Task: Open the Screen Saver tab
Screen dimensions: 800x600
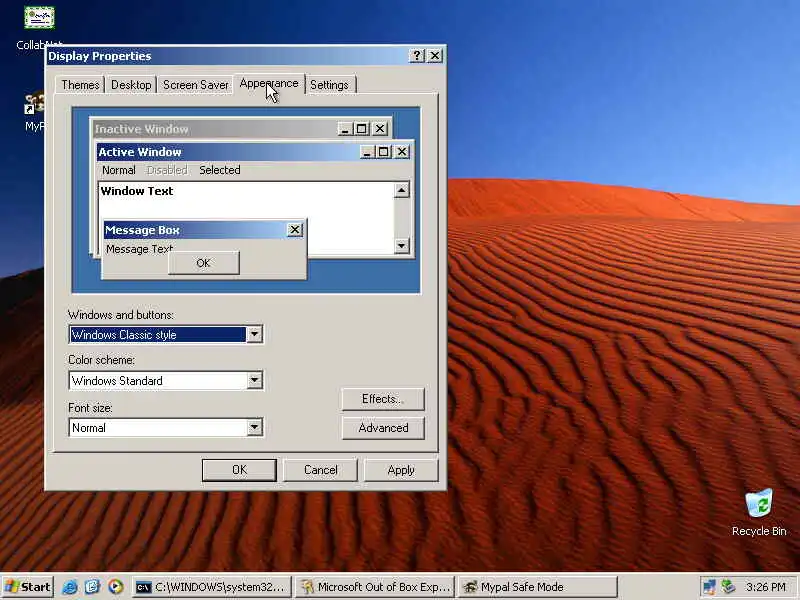Action: point(195,85)
